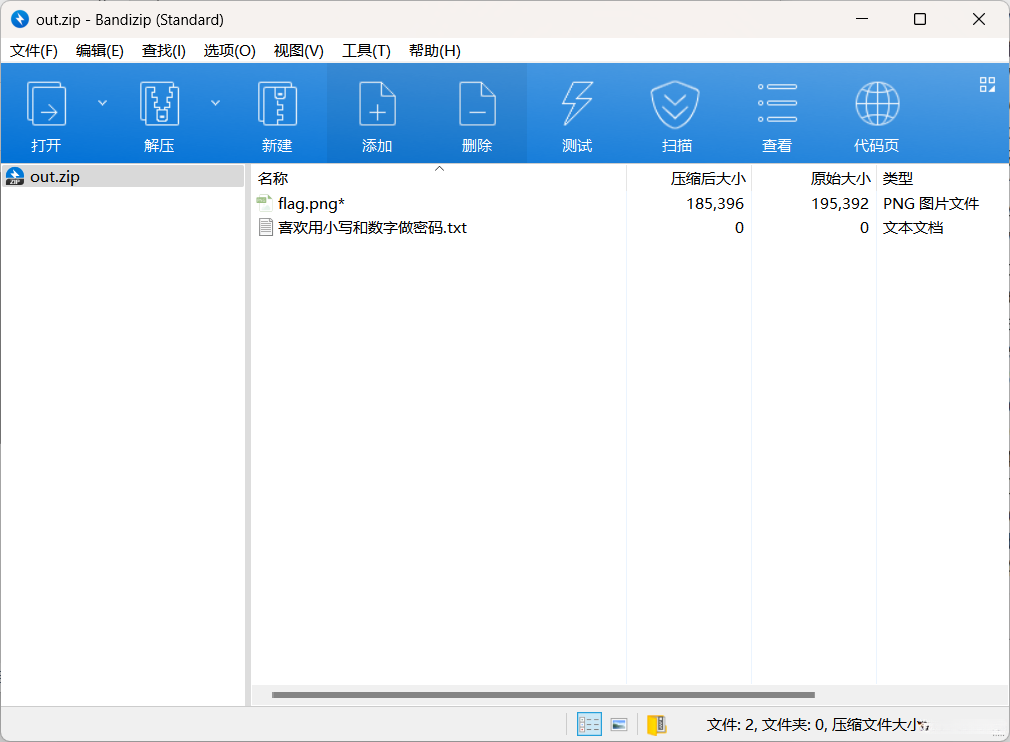
Task: Test the archive with the 测试 icon
Action: pyautogui.click(x=577, y=112)
